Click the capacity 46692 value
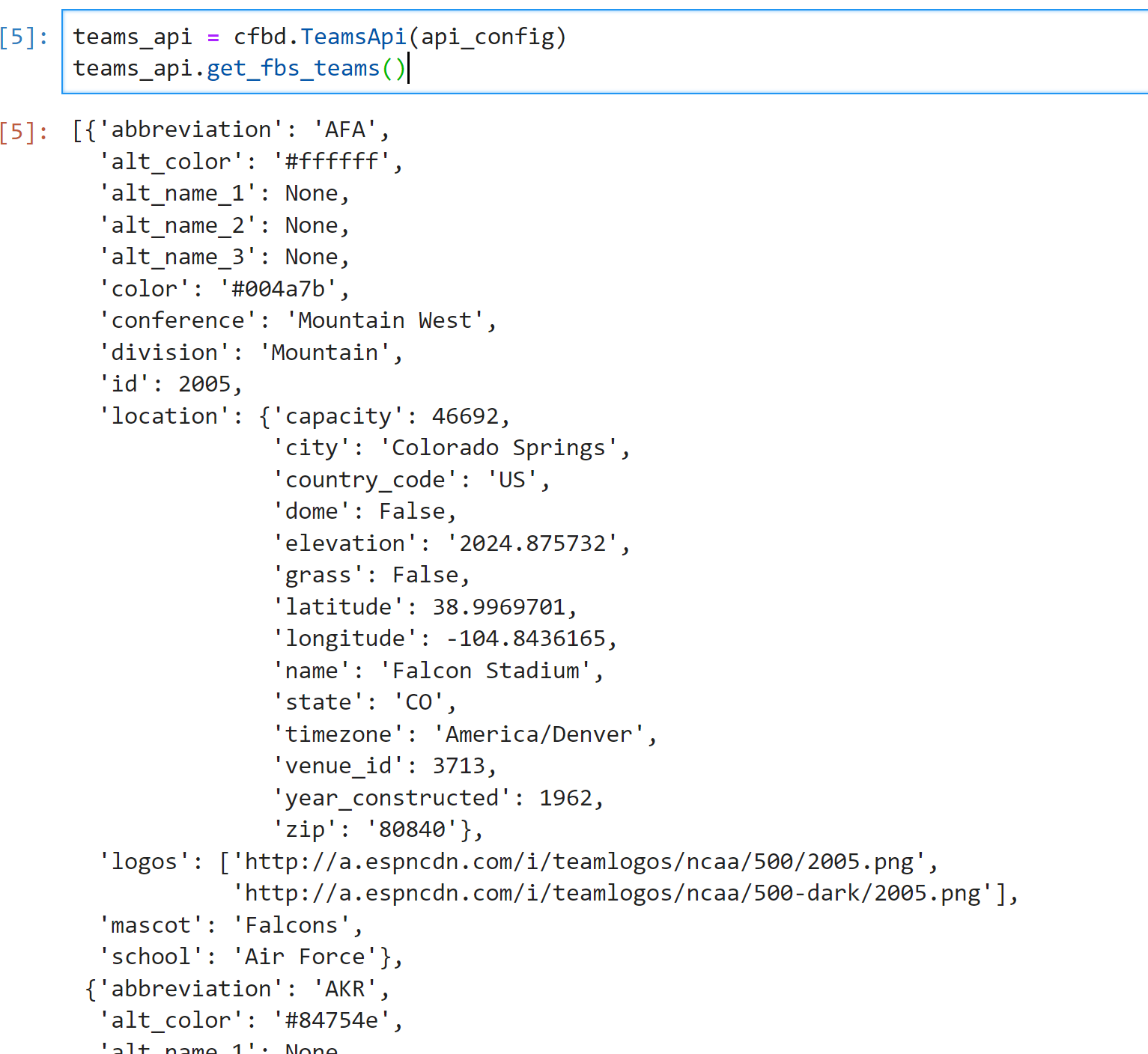1148x1054 pixels. [465, 416]
